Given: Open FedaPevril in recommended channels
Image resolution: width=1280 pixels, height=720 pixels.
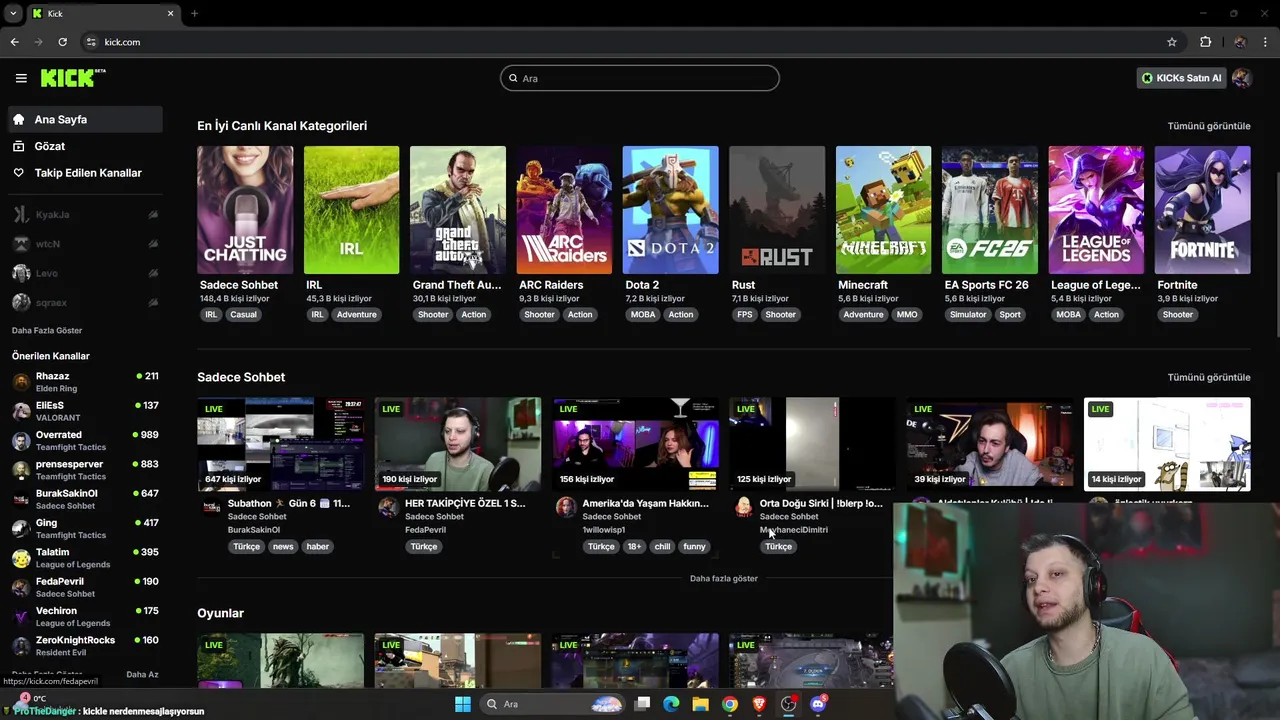Looking at the screenshot, I should point(85,587).
